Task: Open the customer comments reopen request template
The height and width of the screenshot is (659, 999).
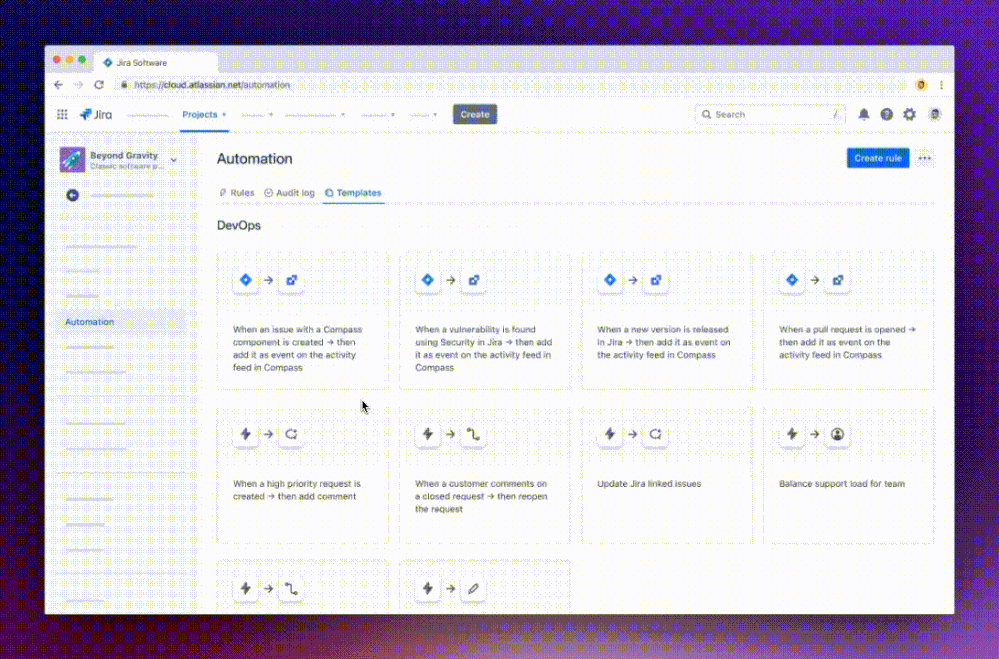Action: pyautogui.click(x=485, y=475)
